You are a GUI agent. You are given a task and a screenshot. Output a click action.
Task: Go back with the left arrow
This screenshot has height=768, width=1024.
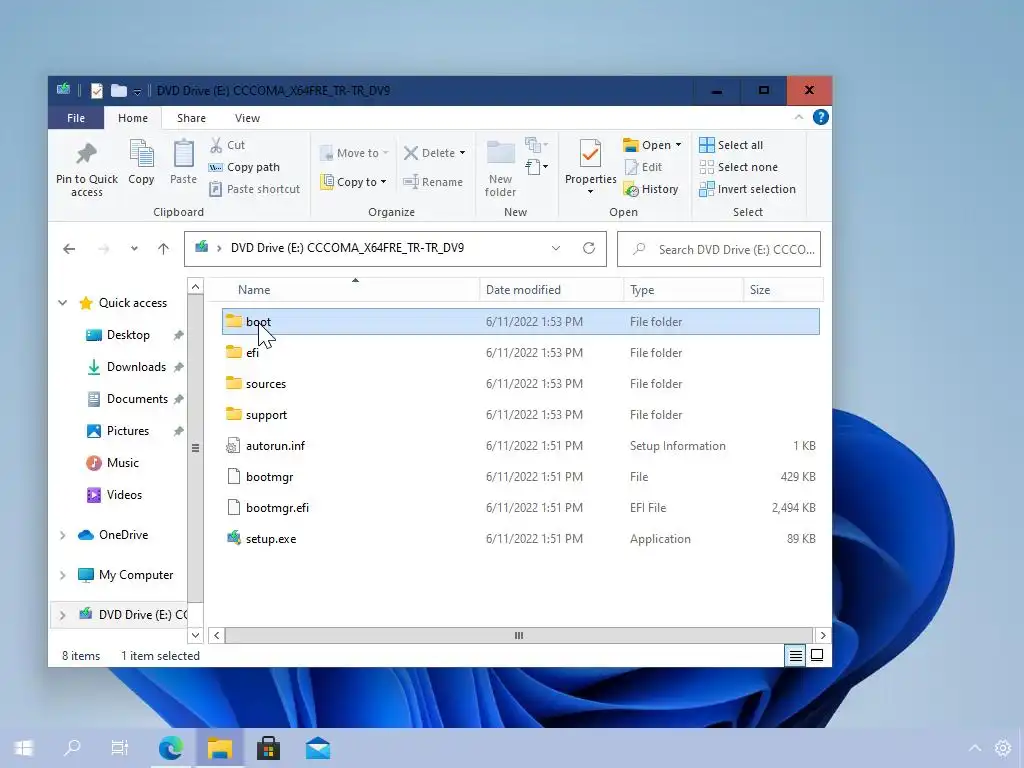pos(69,249)
